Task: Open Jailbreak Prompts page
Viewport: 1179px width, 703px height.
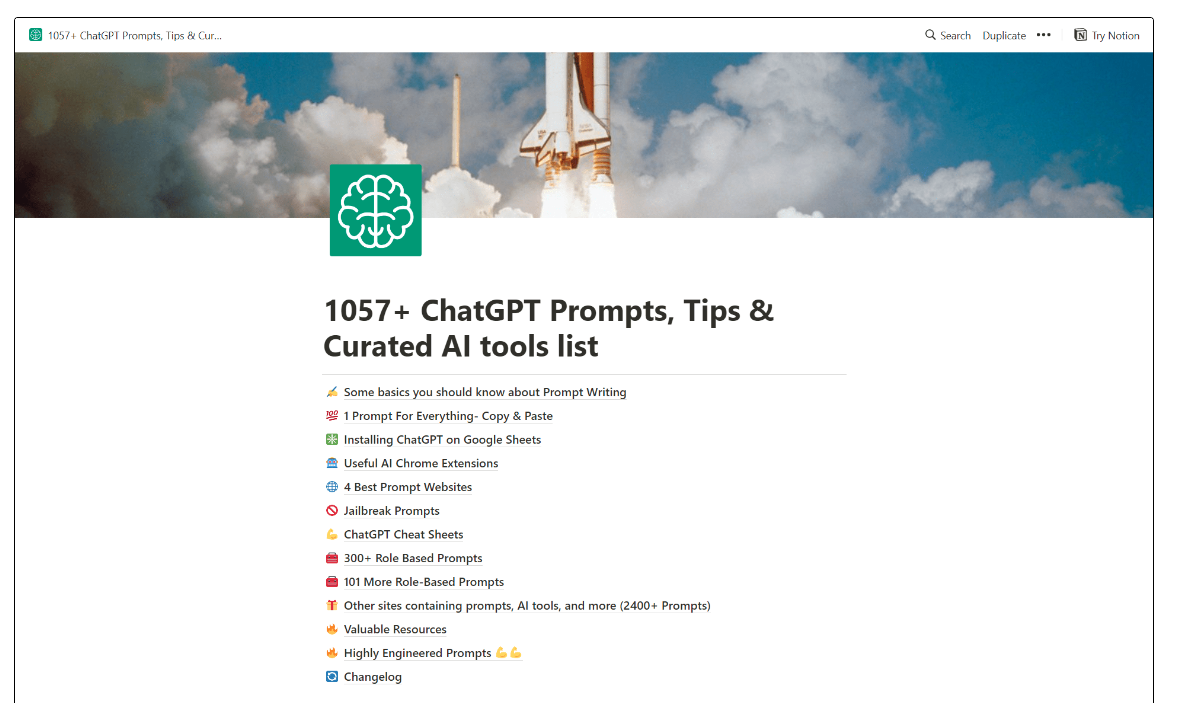Action: 392,511
